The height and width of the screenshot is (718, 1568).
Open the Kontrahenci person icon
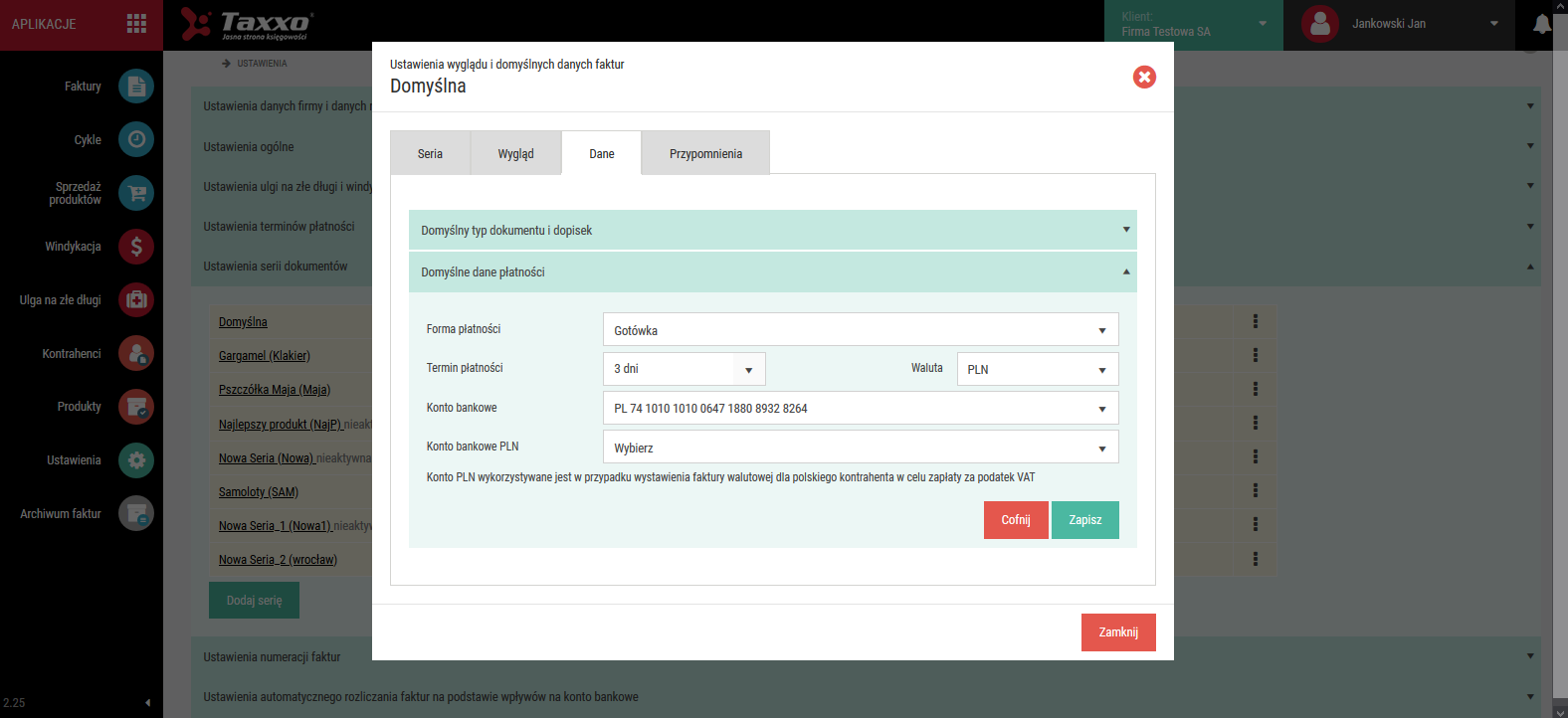[136, 353]
